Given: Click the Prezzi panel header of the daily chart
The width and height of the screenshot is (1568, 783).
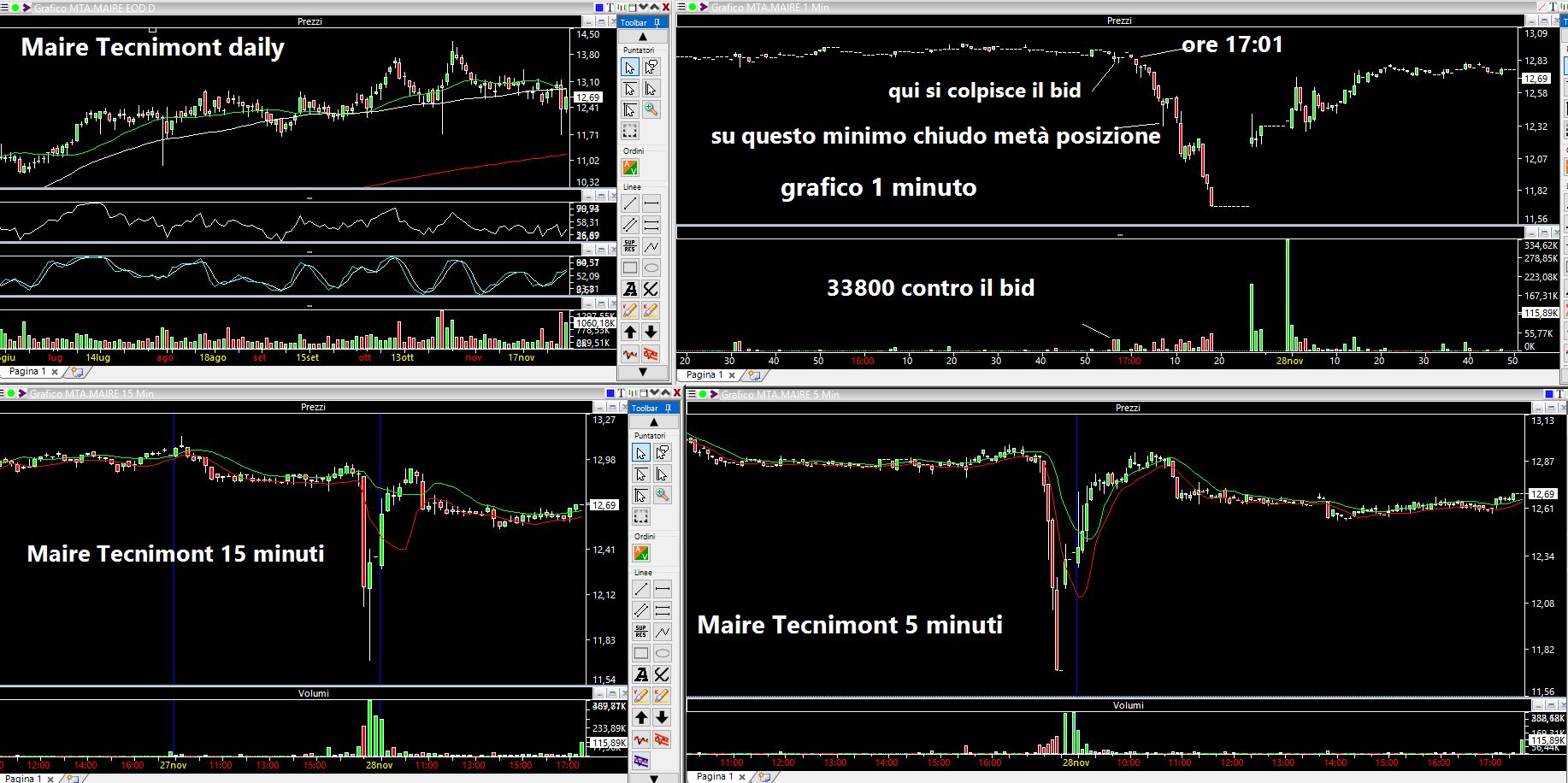Looking at the screenshot, I should click(x=309, y=21).
